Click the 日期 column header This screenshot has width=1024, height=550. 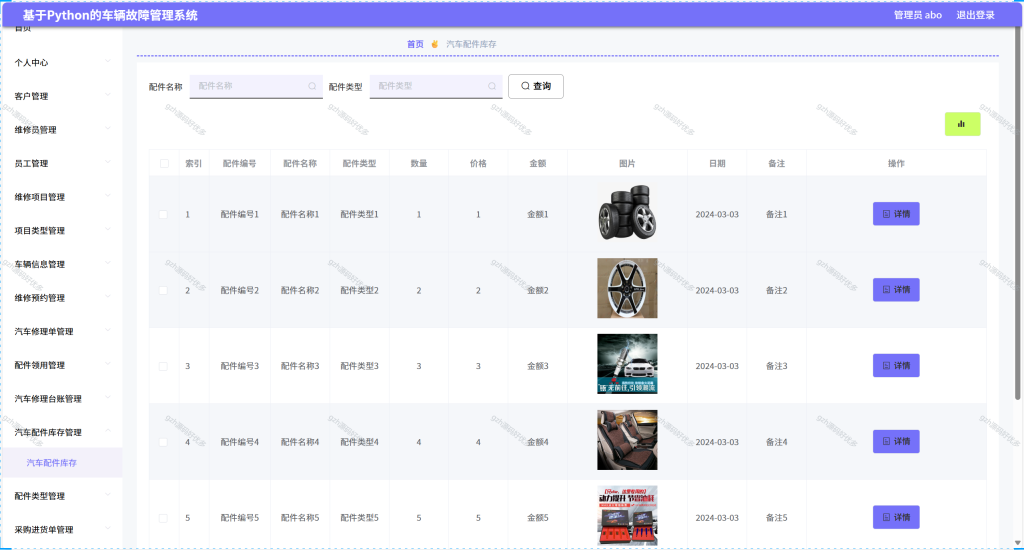(717, 163)
